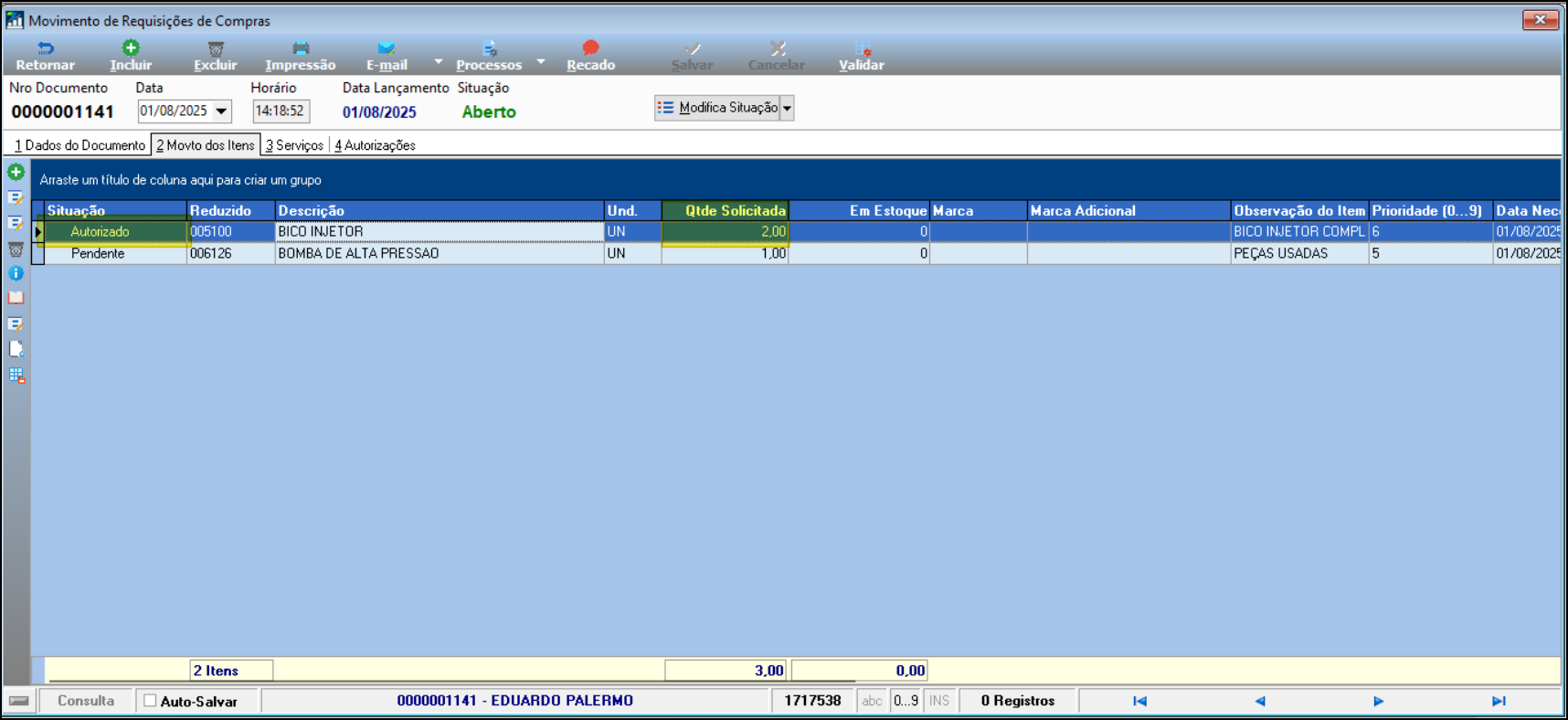Go to next record navigation arrow
The width and height of the screenshot is (1568, 720).
click(1378, 701)
